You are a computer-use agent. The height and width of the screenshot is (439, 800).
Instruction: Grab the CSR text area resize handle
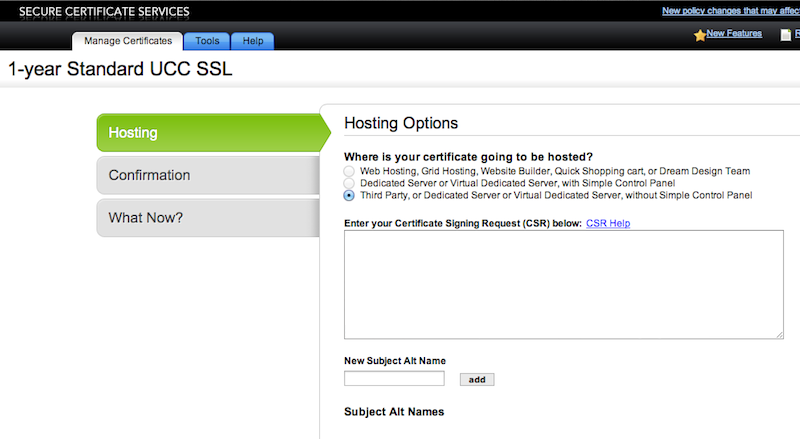tap(778, 334)
